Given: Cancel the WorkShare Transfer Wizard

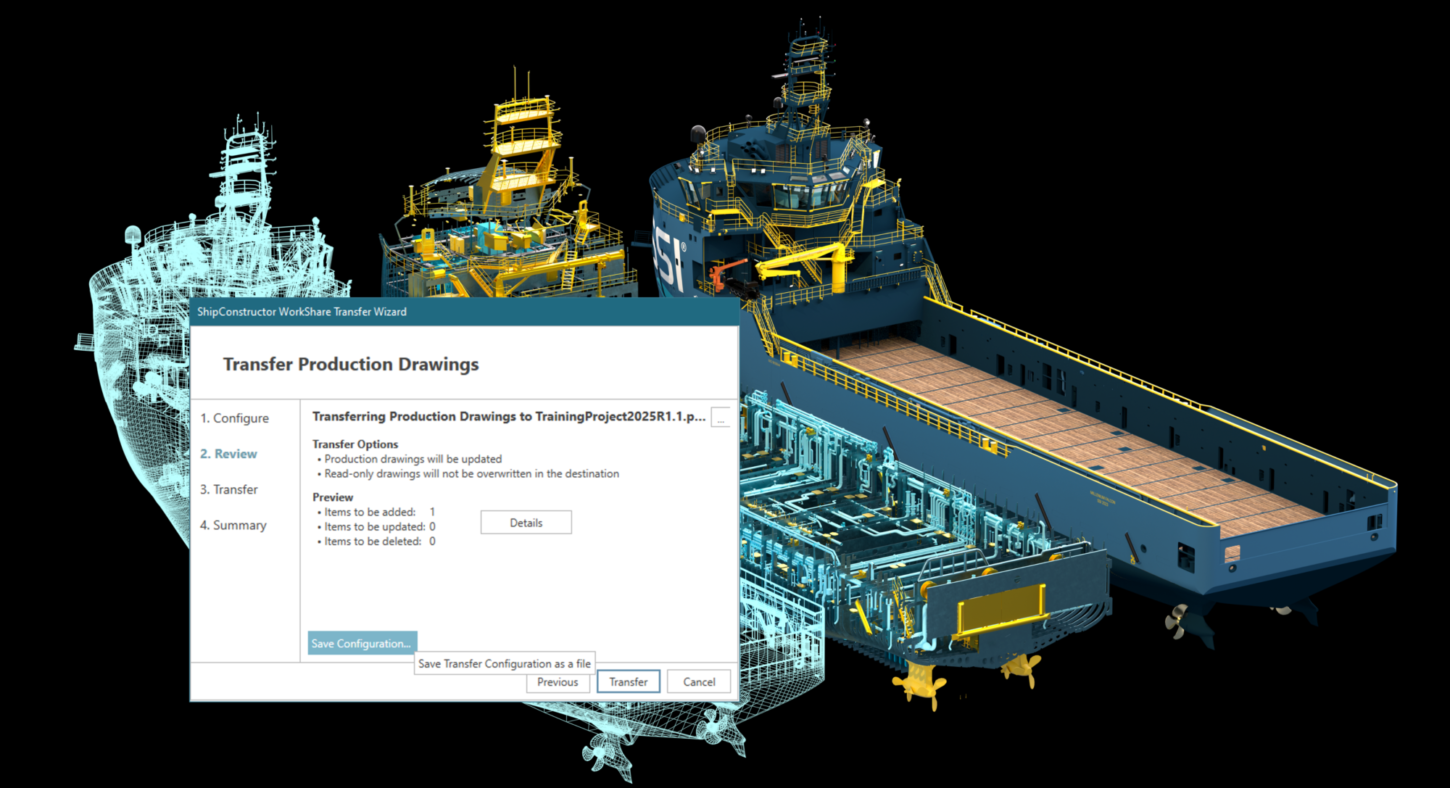Looking at the screenshot, I should point(699,682).
